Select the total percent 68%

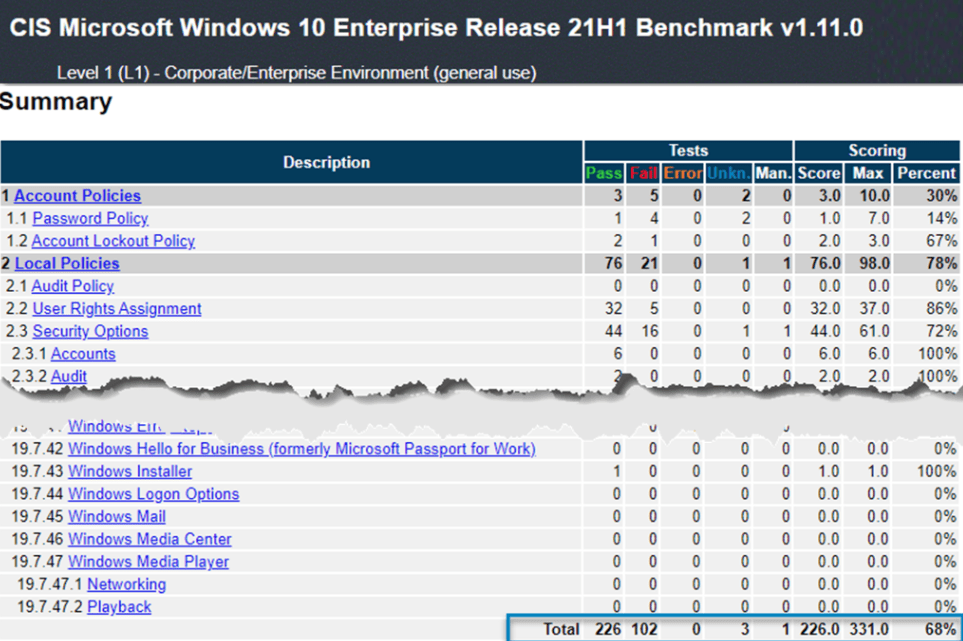tap(941, 629)
